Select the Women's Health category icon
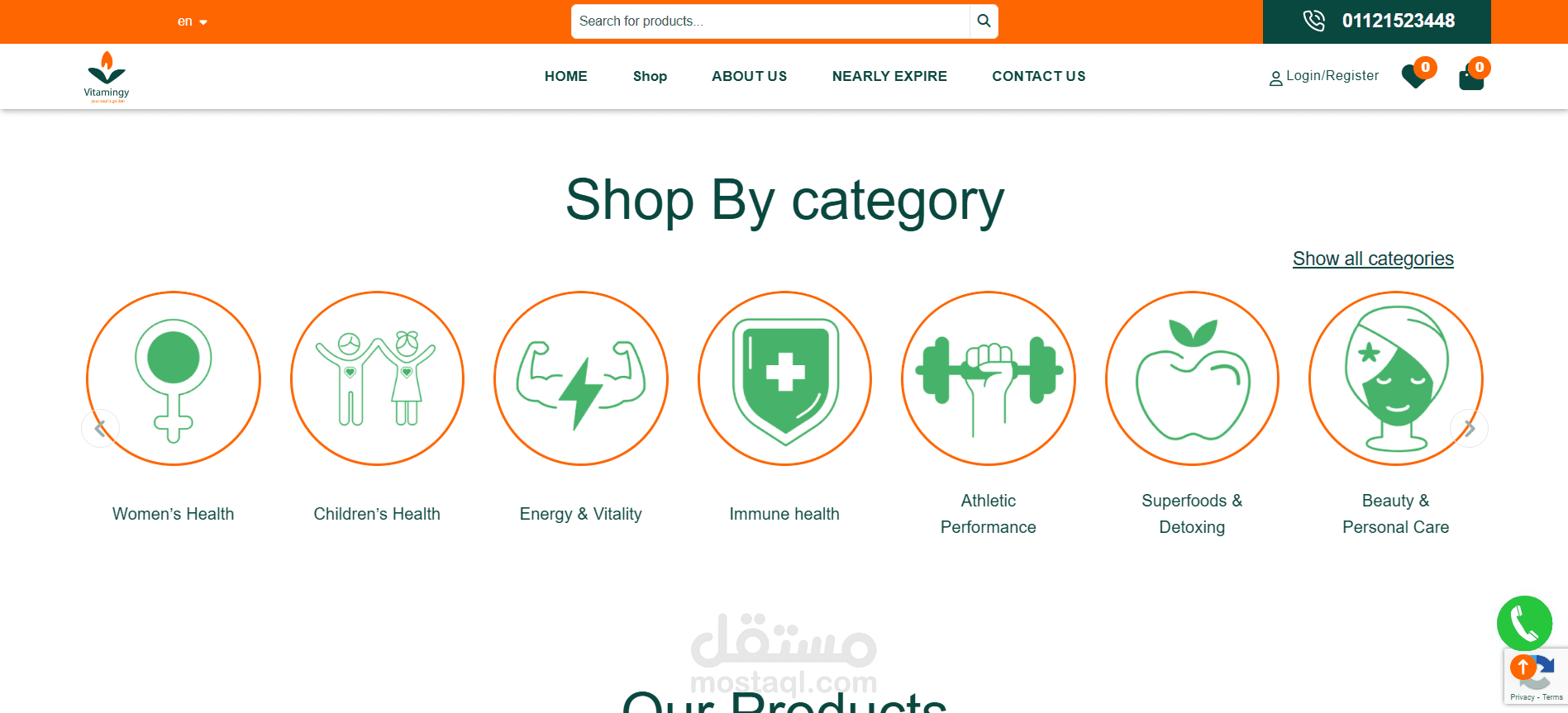This screenshot has height=713, width=1568. (174, 378)
